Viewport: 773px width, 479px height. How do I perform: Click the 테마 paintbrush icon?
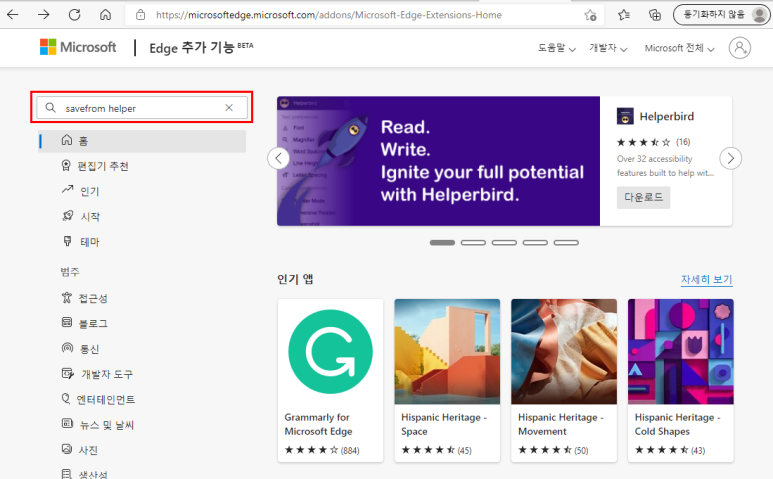pyautogui.click(x=67, y=240)
